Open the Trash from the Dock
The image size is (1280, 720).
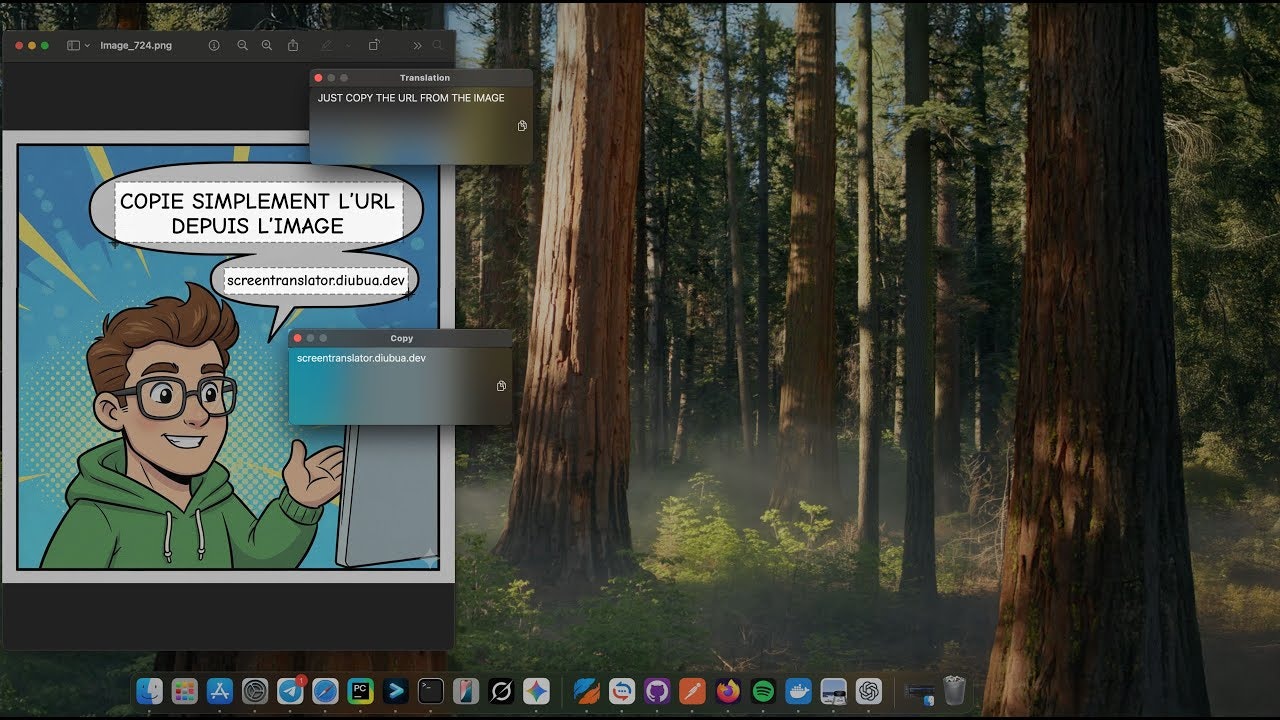(952, 690)
